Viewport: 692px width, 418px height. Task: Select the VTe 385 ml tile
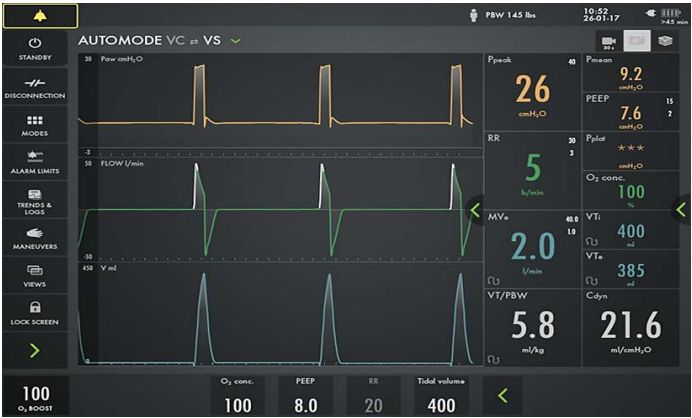(x=631, y=269)
